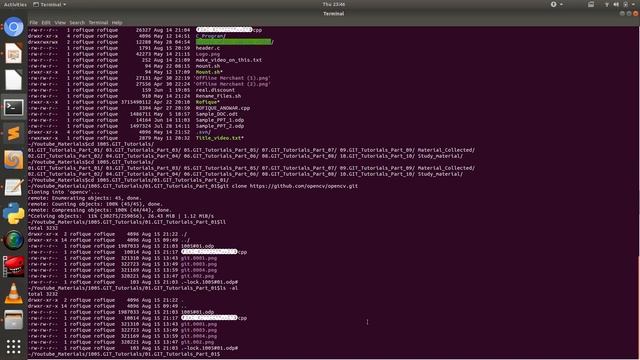Screen dimensions: 640x360
Task: Open Chromium browser from the dock
Action: click(x=13, y=27)
